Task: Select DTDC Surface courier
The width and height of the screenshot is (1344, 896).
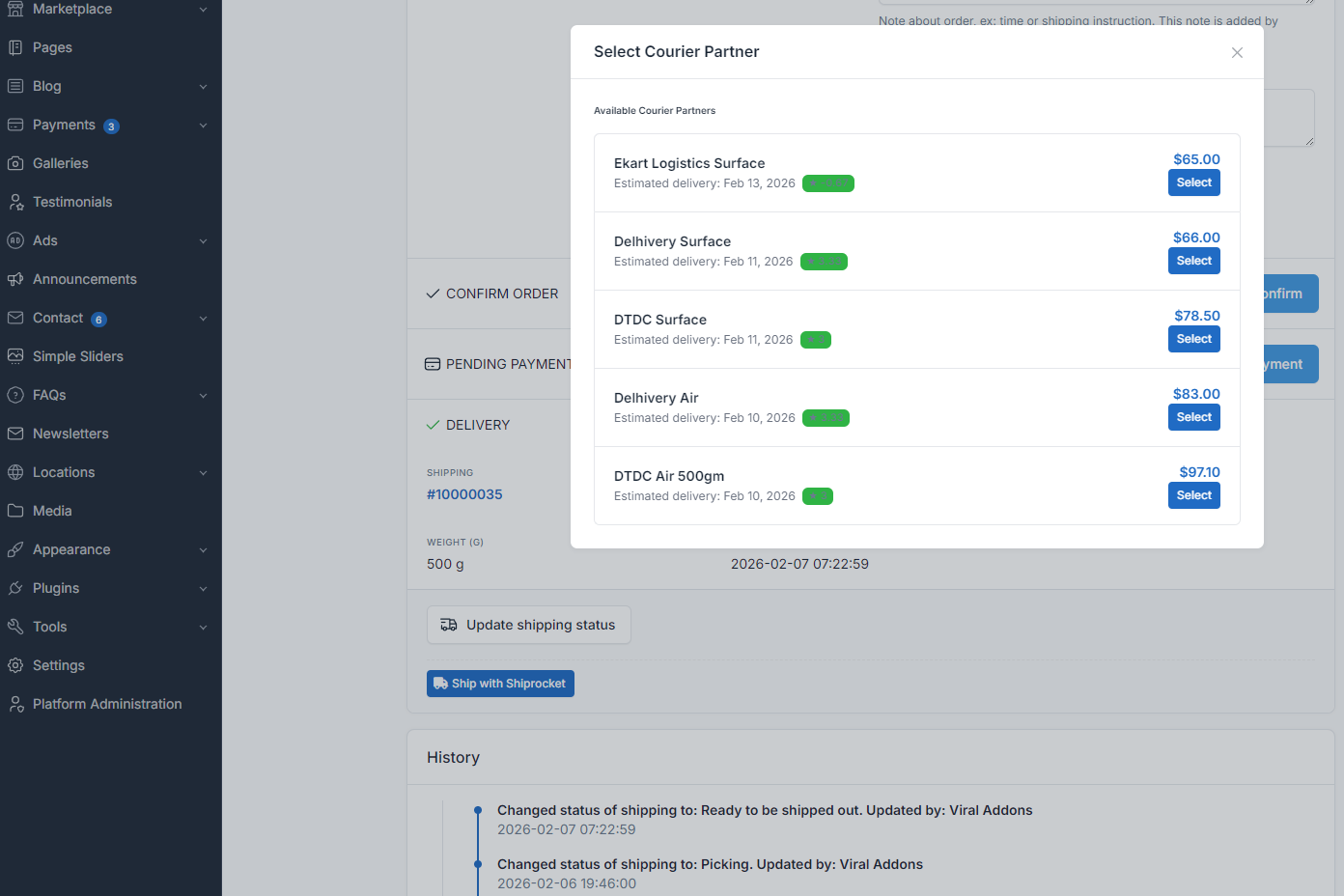Action: [1194, 339]
